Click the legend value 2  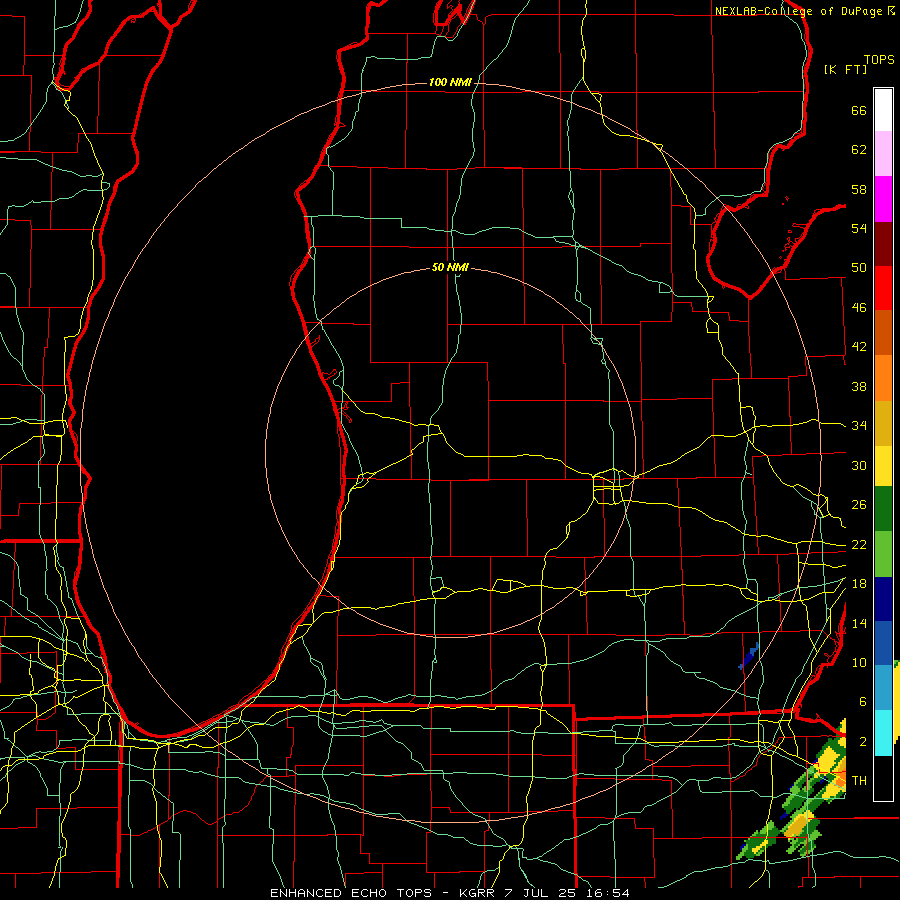pyautogui.click(x=862, y=742)
